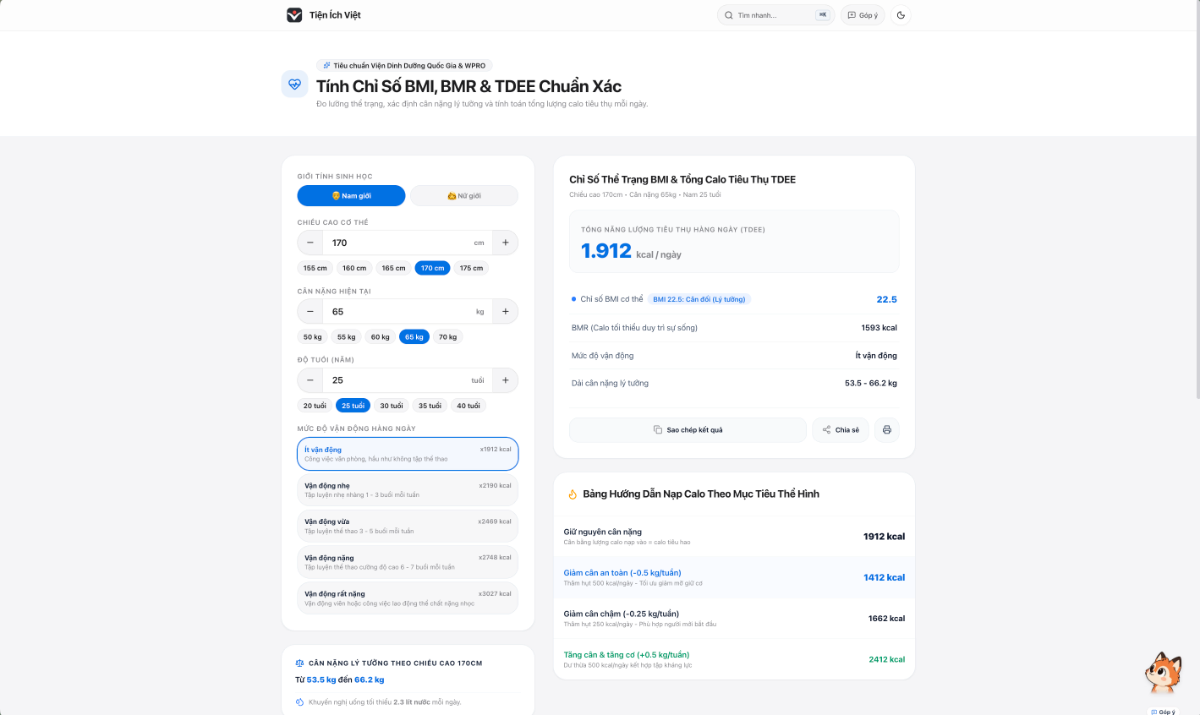This screenshot has height=715, width=1200.
Task: Click the Chia sẻ share button
Action: click(841, 430)
